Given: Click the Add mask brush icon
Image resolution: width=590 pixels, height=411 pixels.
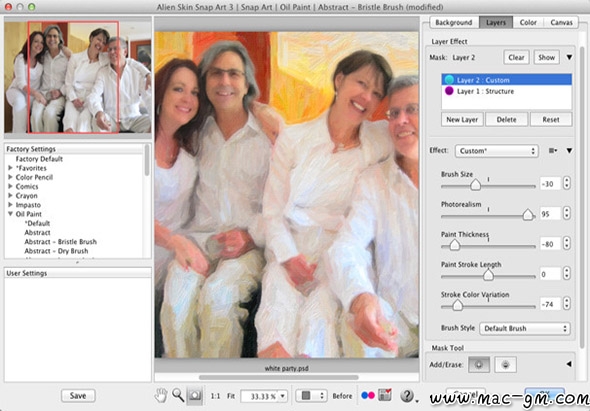Looking at the screenshot, I should click(479, 364).
